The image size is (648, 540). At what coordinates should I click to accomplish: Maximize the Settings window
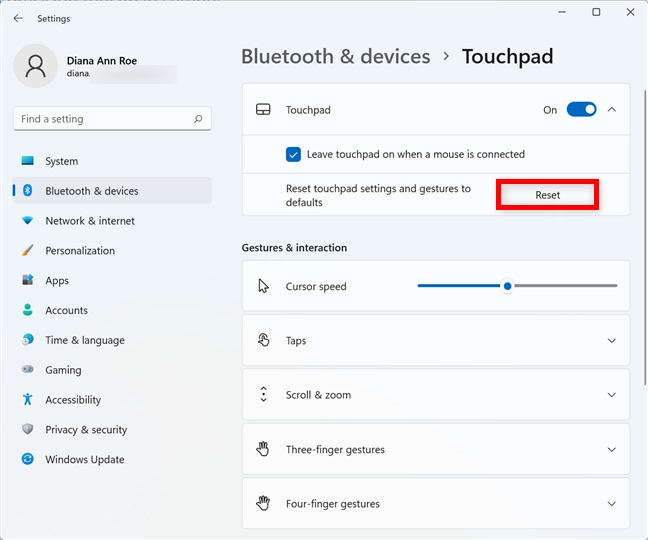coord(596,12)
